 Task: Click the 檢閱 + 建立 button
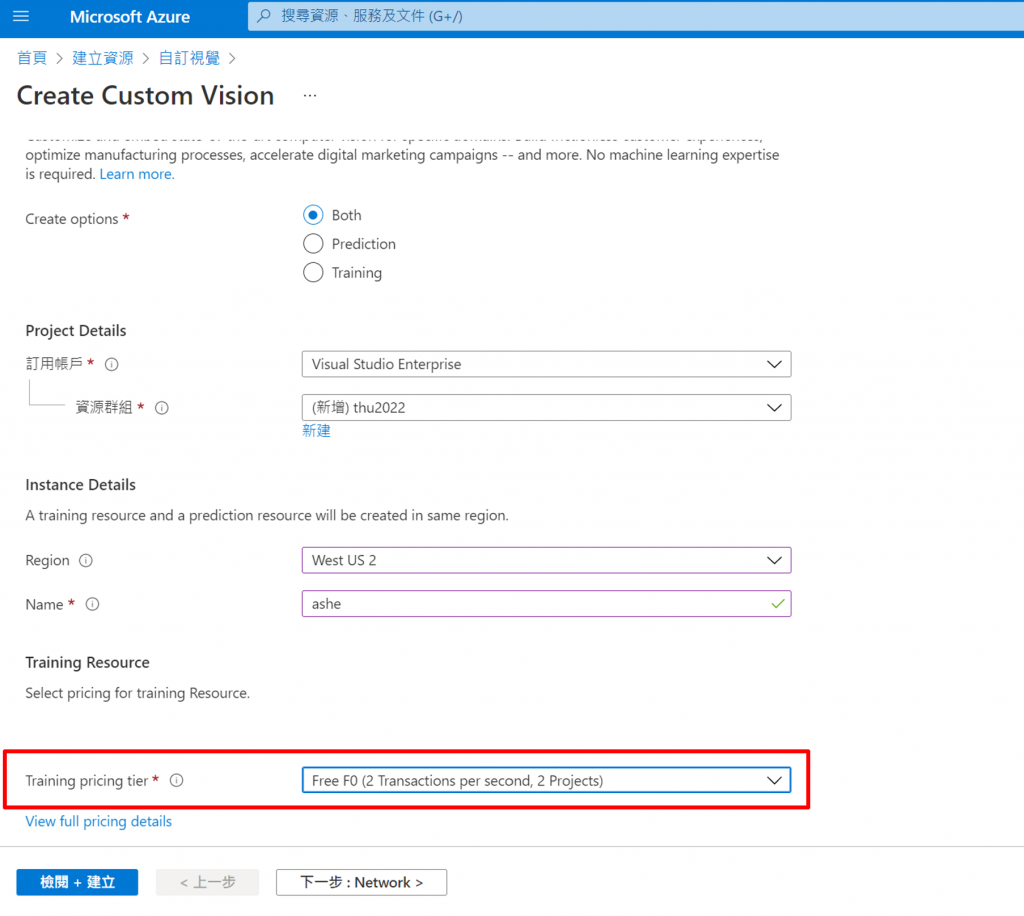pos(77,882)
